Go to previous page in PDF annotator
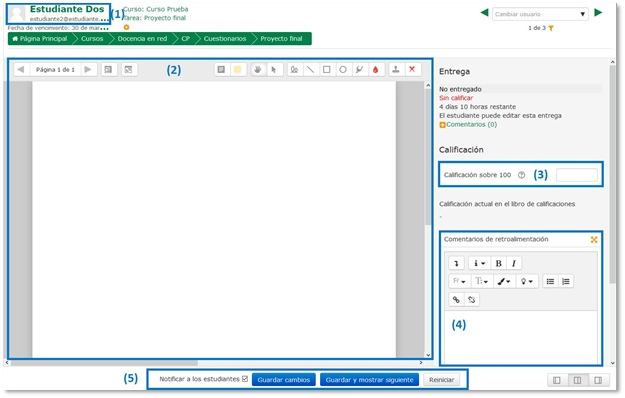This screenshot has height=398, width=625. tap(21, 70)
